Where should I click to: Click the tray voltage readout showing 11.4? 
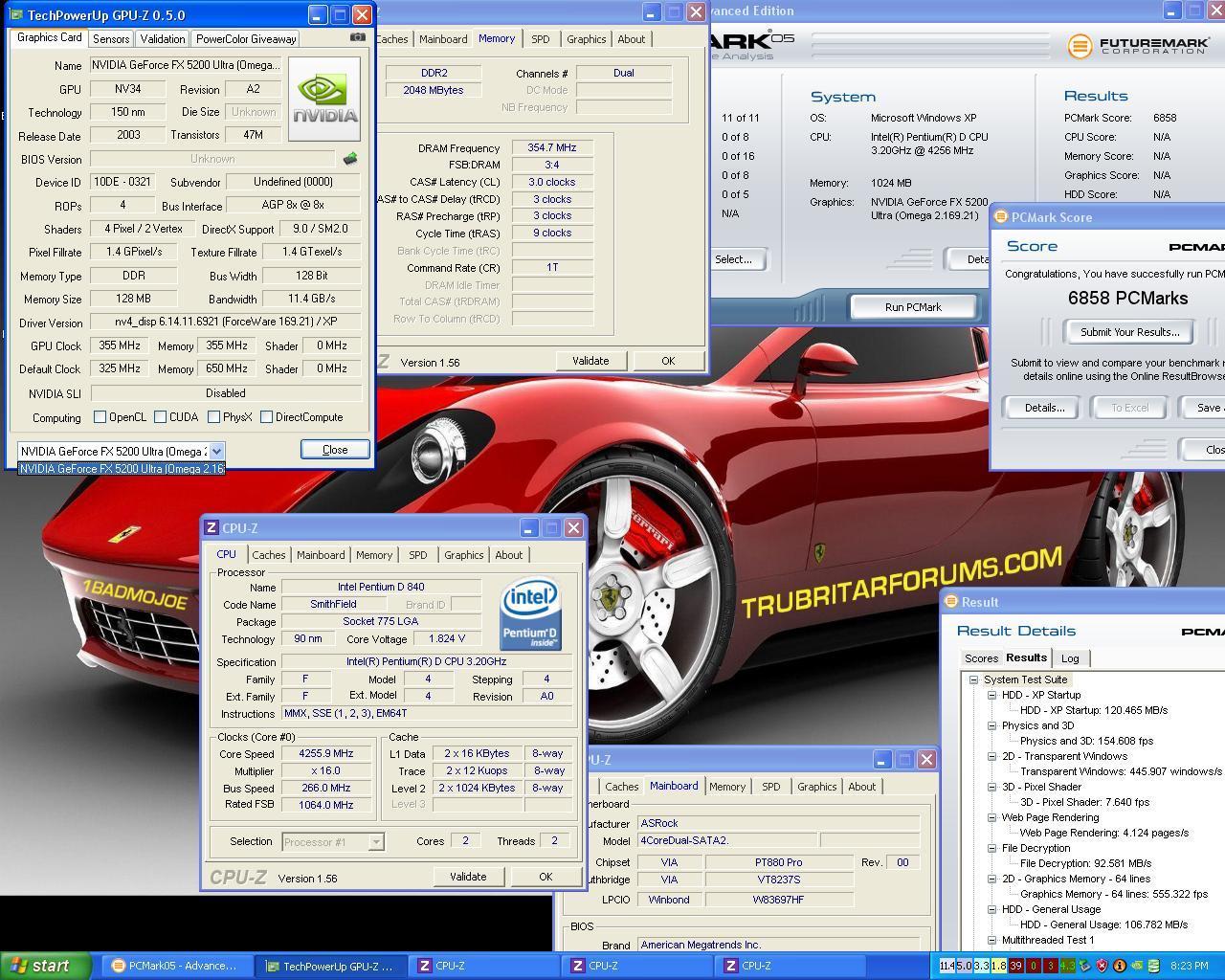tap(947, 966)
